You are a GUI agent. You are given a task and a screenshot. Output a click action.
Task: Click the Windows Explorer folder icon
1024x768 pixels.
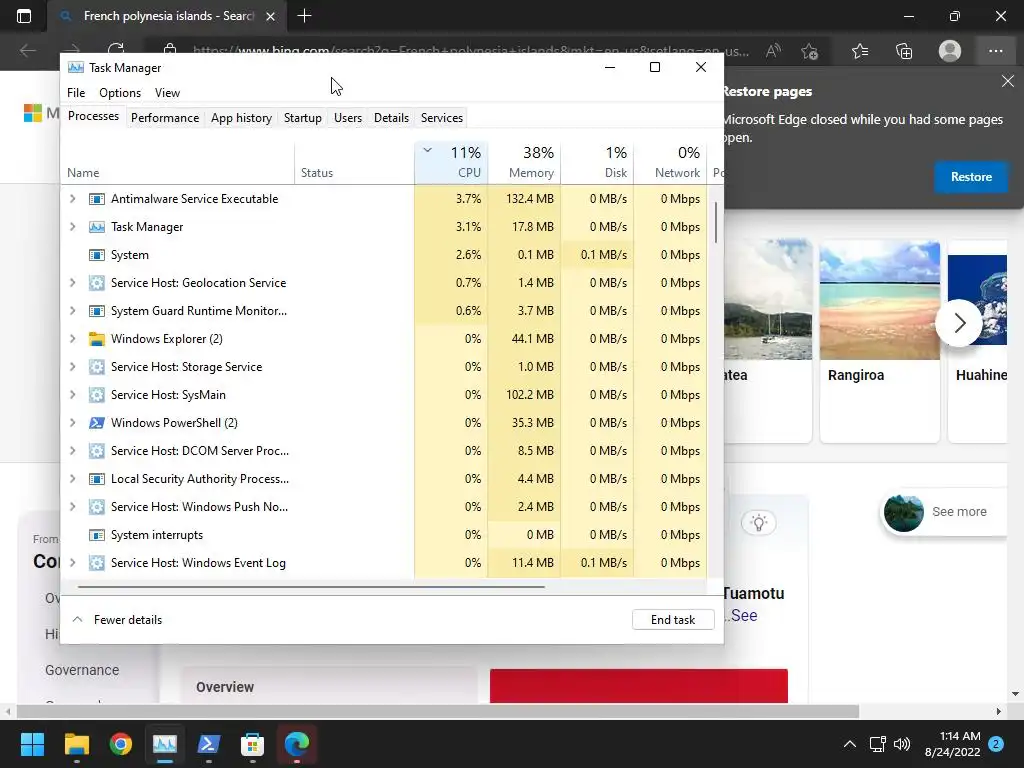(x=97, y=339)
